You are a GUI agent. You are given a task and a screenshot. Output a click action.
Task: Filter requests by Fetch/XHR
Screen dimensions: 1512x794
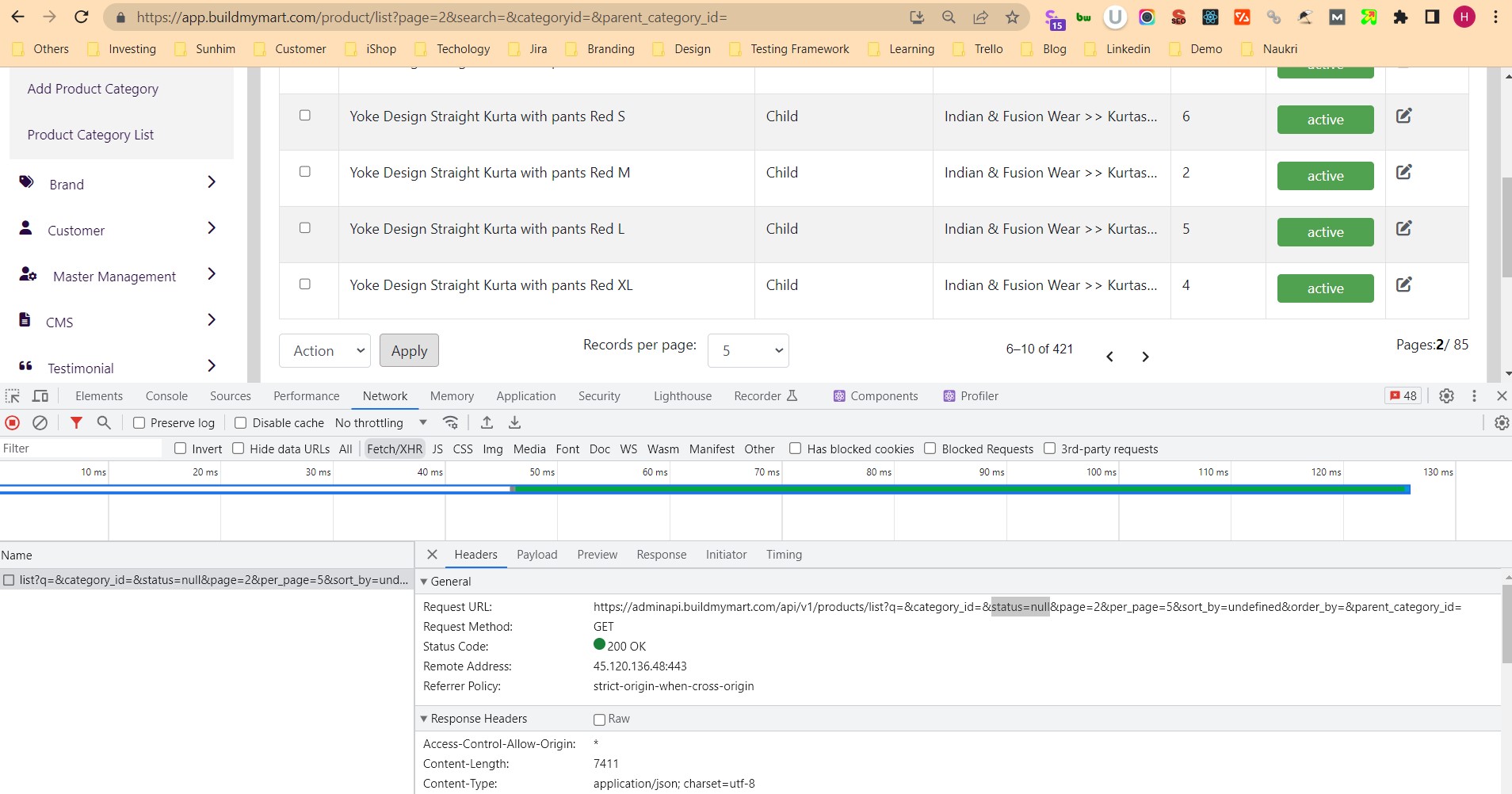395,449
